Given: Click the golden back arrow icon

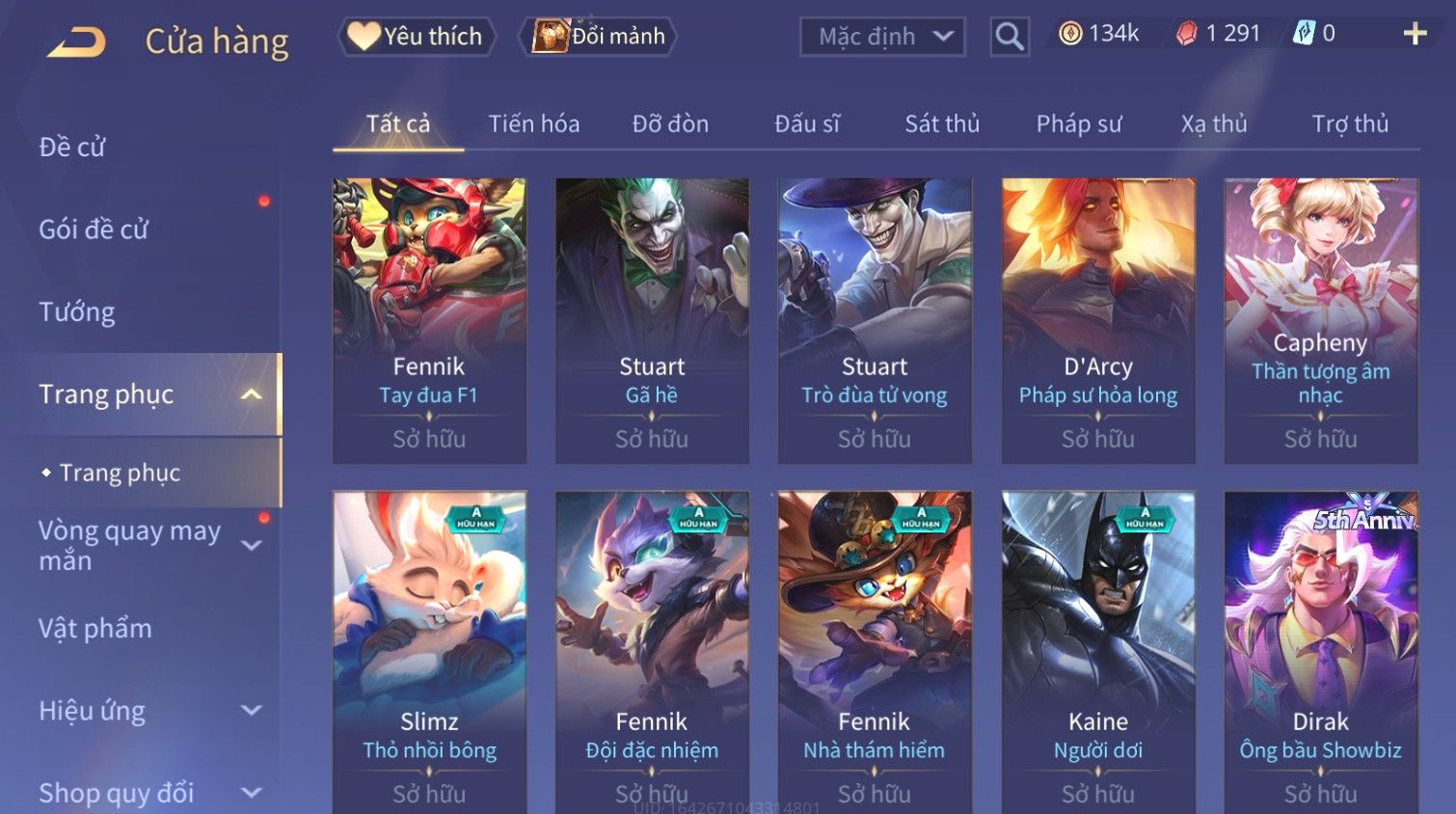Looking at the screenshot, I should [x=77, y=42].
